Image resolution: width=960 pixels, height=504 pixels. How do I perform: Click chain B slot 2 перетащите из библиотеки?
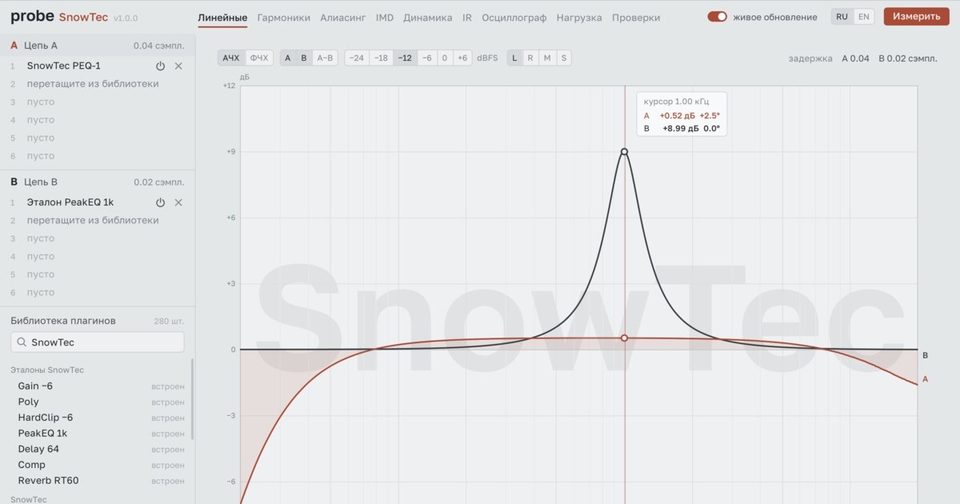point(92,220)
